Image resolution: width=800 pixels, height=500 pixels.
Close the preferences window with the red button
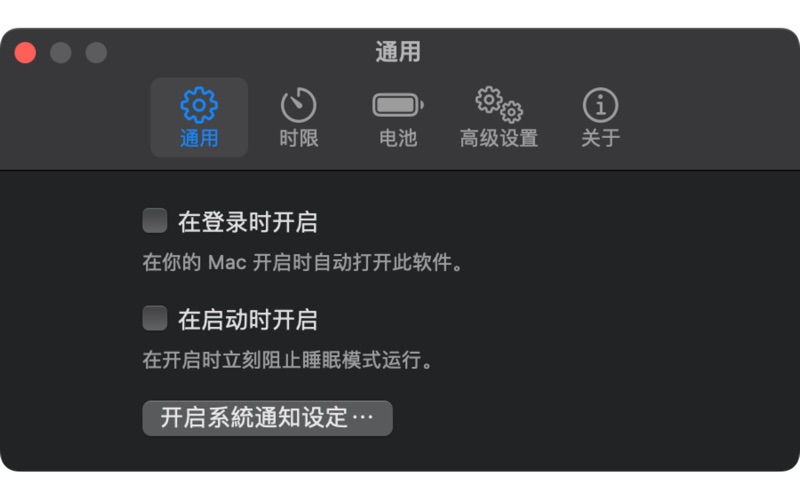click(x=25, y=53)
